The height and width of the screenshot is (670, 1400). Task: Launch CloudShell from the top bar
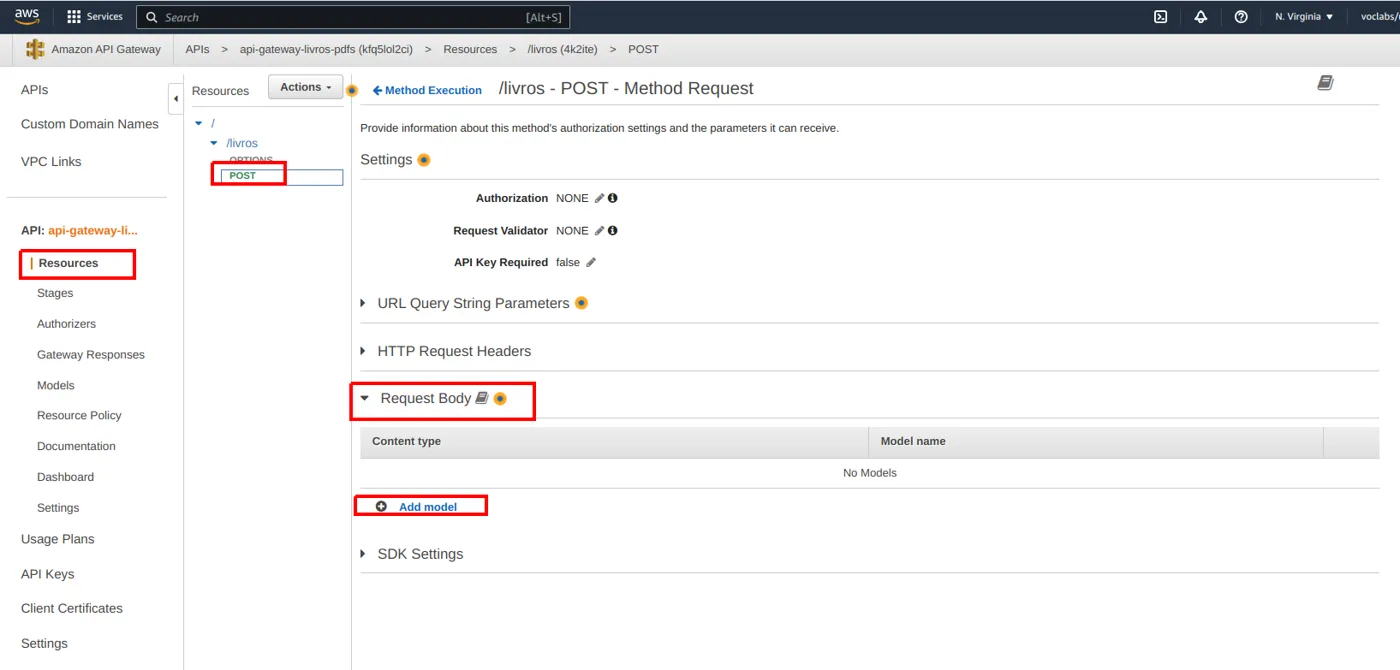coord(1160,17)
